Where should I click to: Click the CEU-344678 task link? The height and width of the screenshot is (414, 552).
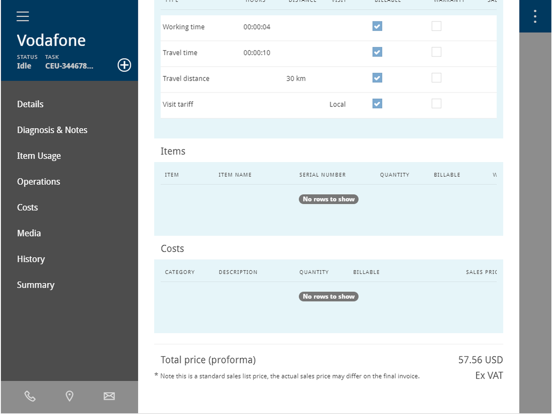[69, 66]
